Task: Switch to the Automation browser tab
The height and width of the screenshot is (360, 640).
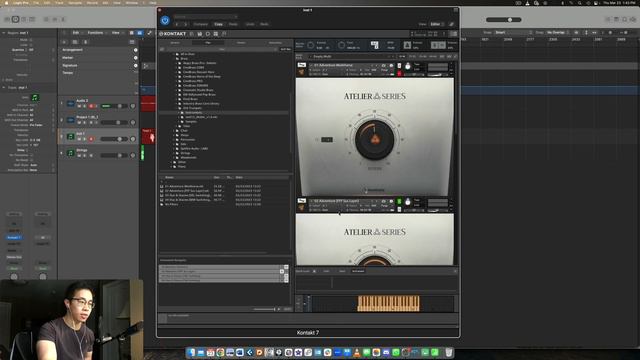Action: click(x=275, y=42)
